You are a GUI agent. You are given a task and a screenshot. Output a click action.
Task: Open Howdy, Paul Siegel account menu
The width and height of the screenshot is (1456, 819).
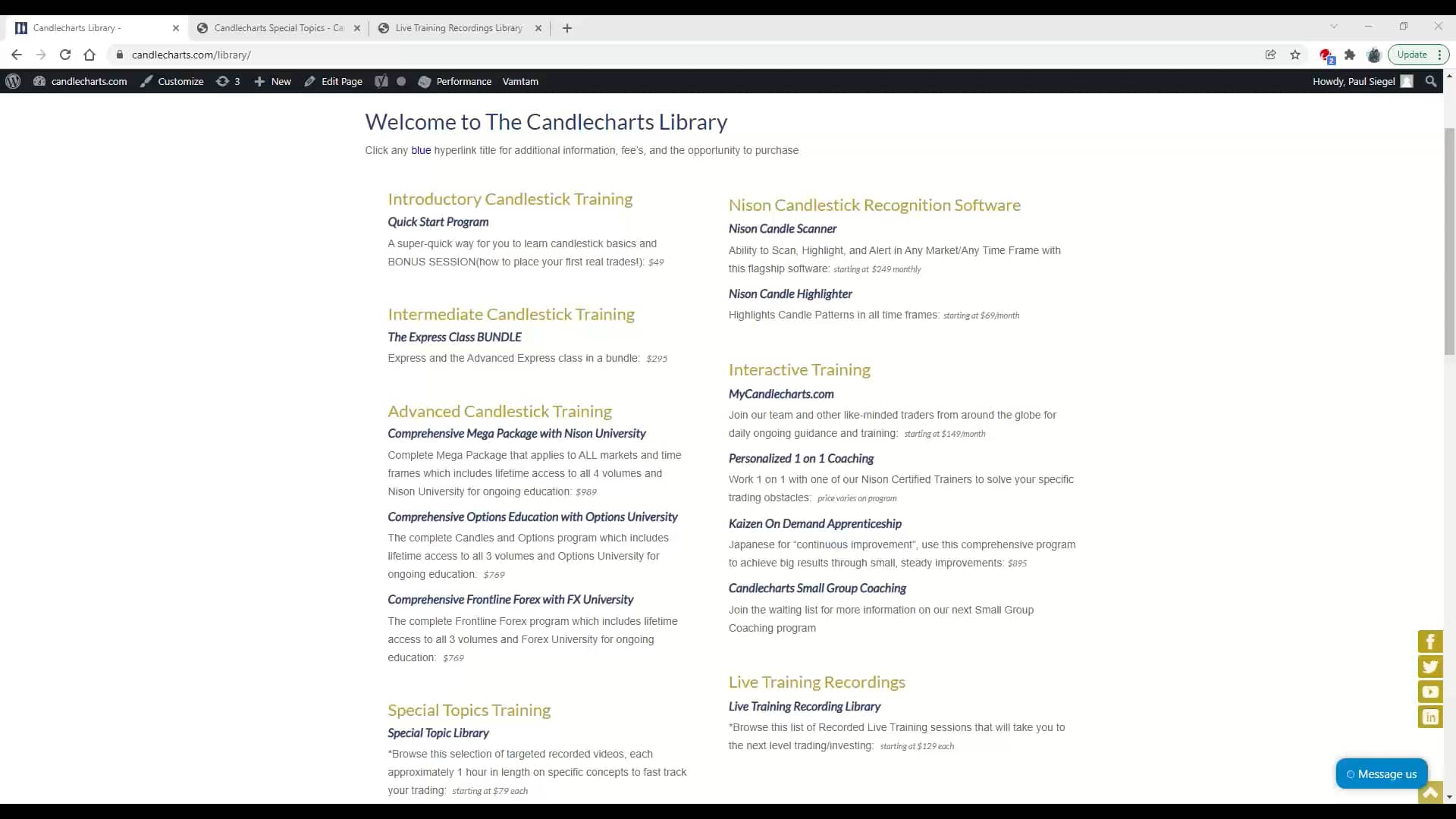1363,81
